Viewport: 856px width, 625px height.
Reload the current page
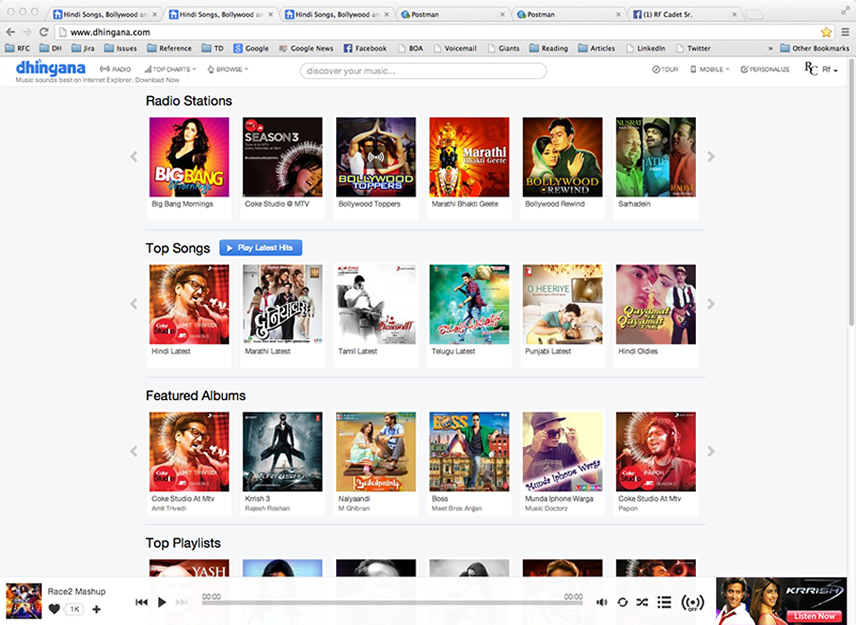pos(44,32)
